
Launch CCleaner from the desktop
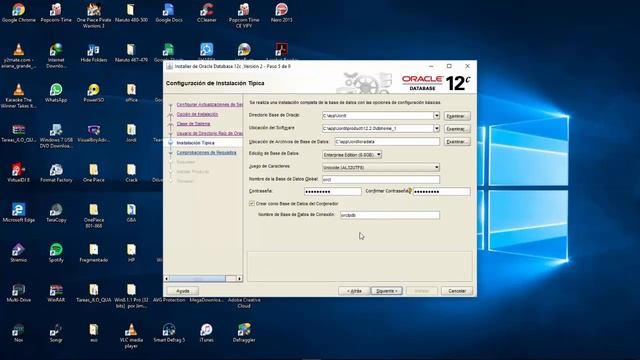pos(207,12)
